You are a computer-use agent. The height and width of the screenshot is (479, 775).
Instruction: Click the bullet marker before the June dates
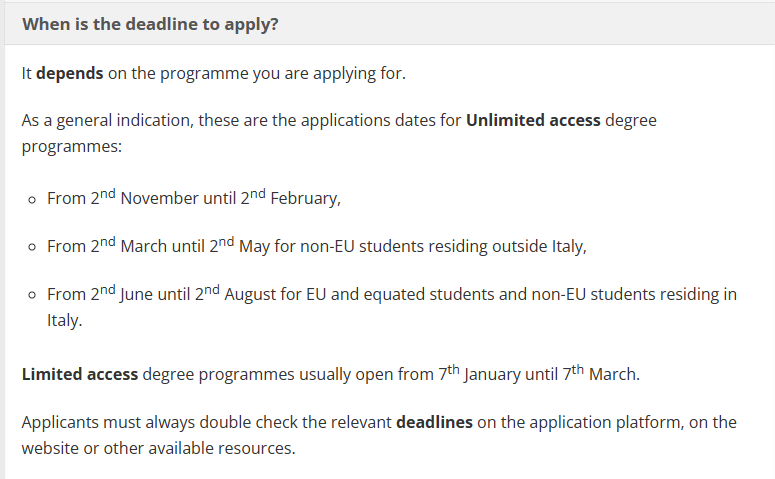tap(33, 295)
